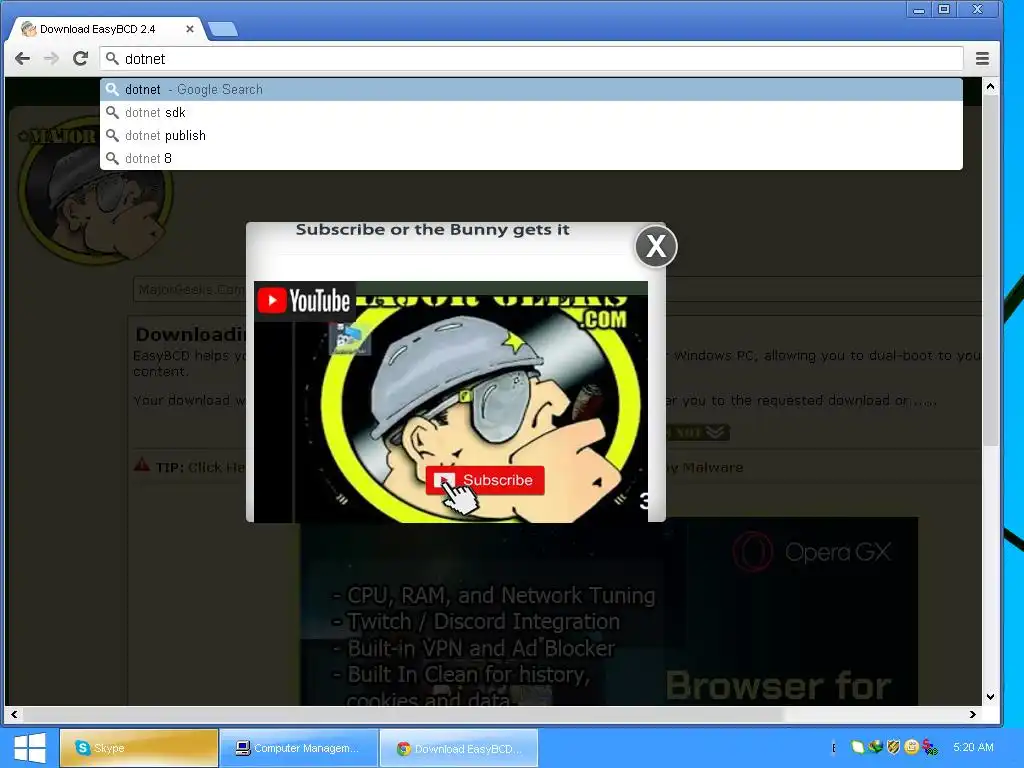Screen dimensions: 1024x768
Task: Click the 5:20 AM system clock
Action: coord(973,747)
